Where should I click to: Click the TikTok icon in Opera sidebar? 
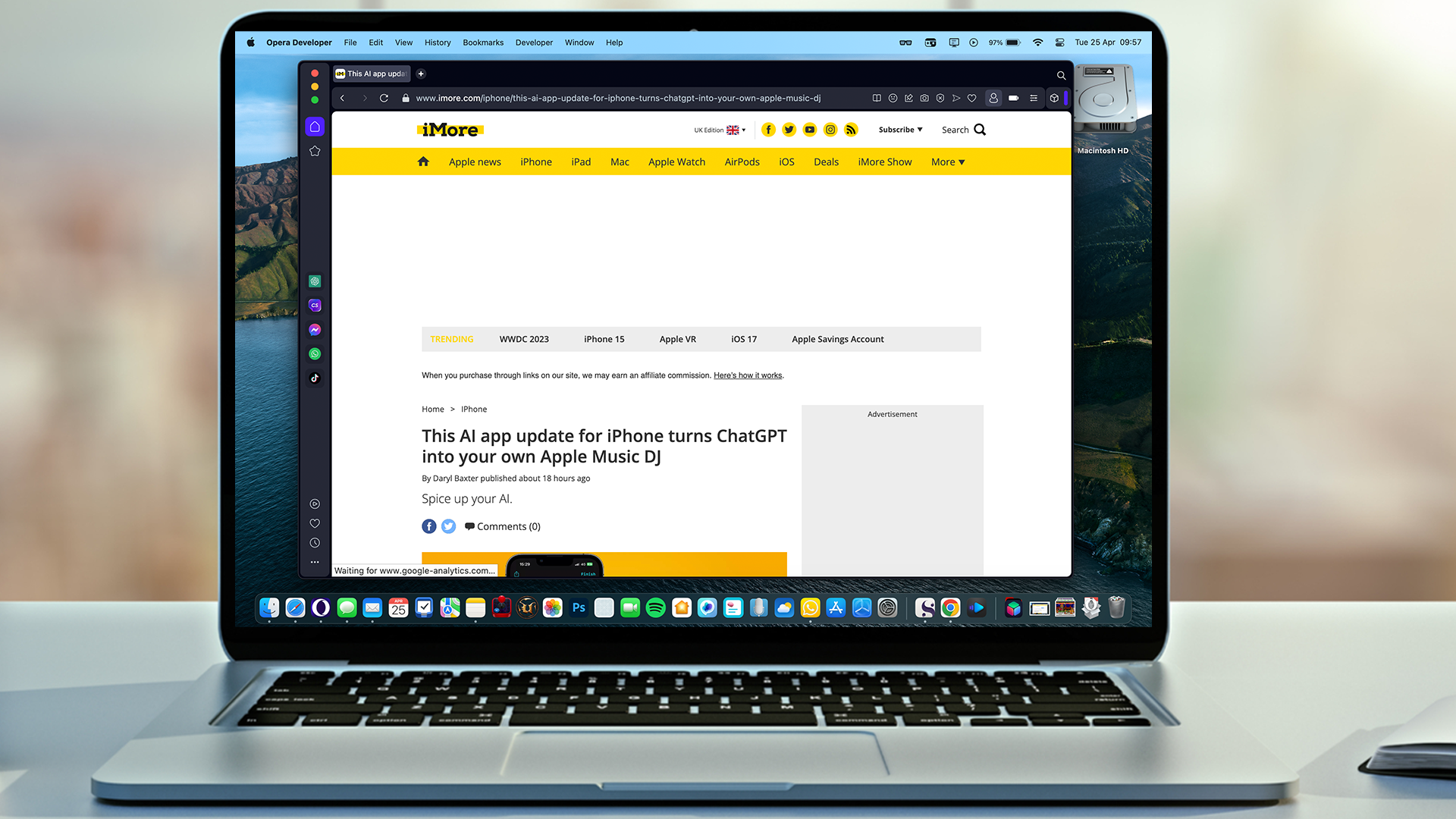[315, 377]
